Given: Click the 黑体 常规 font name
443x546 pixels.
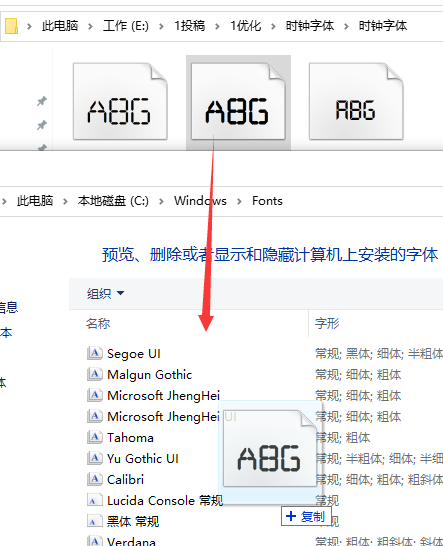Looking at the screenshot, I should pos(133,522).
